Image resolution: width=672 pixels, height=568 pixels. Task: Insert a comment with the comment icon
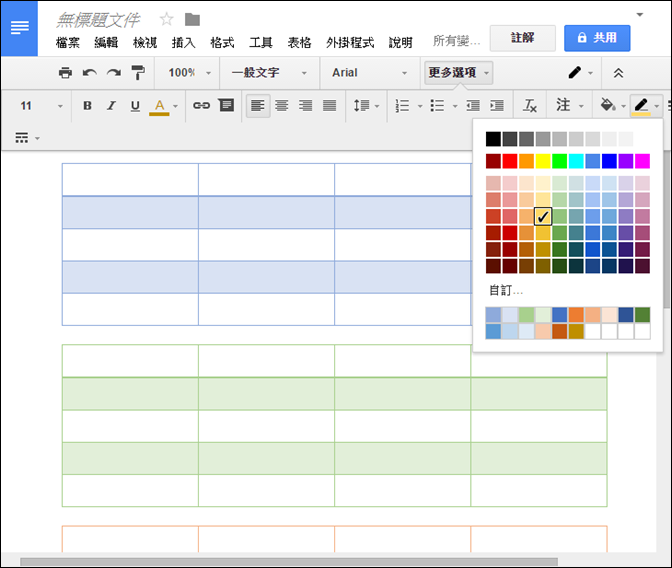(226, 105)
